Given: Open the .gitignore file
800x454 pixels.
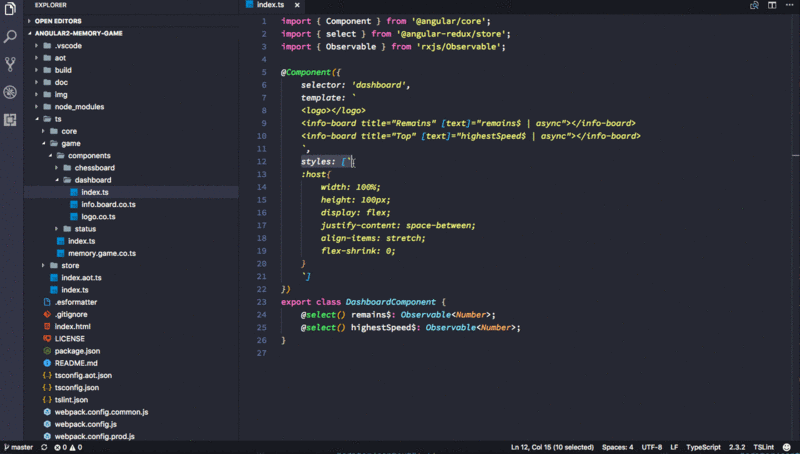Looking at the screenshot, I should click(70, 314).
